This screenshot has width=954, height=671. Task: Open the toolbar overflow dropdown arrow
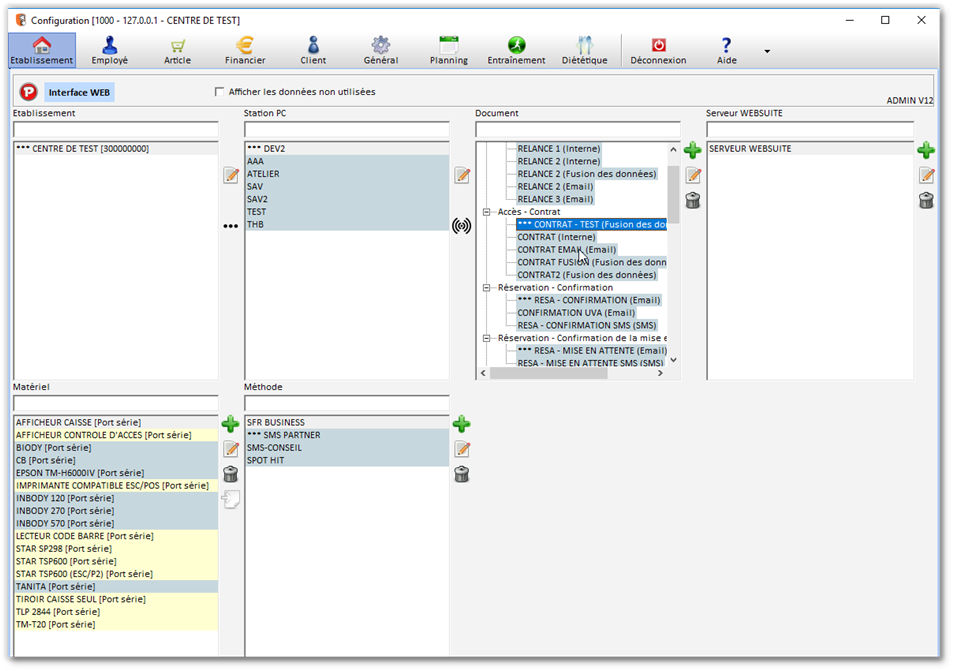pyautogui.click(x=767, y=51)
